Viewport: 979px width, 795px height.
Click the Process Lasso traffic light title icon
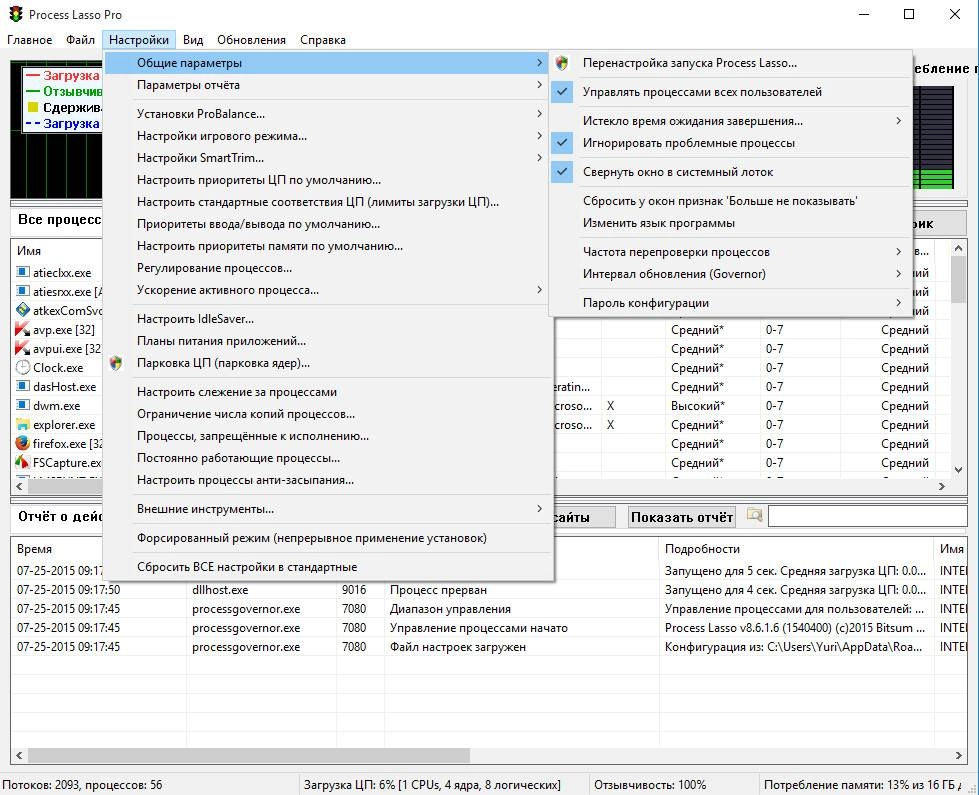pos(16,14)
